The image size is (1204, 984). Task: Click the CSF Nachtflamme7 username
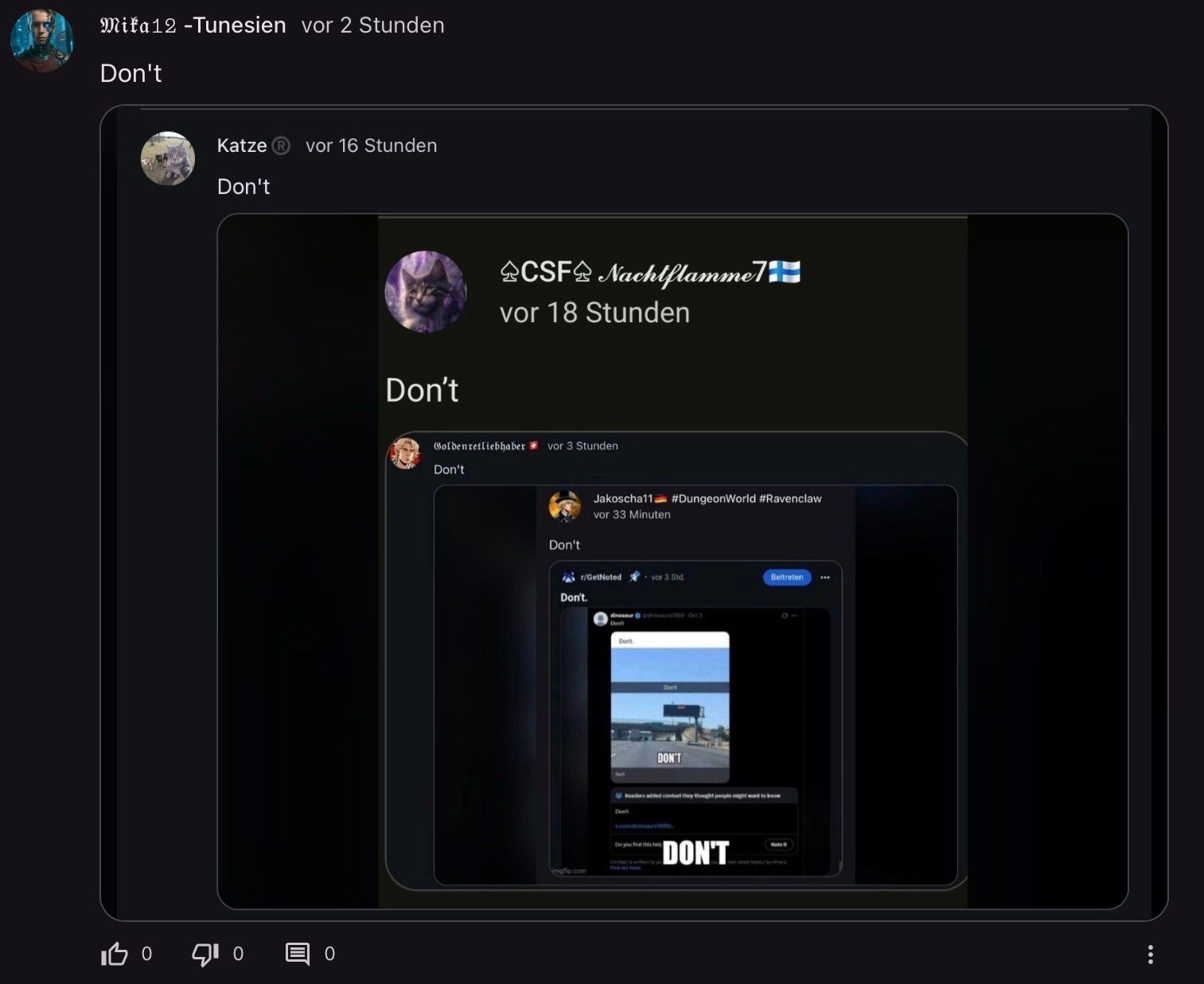point(649,273)
